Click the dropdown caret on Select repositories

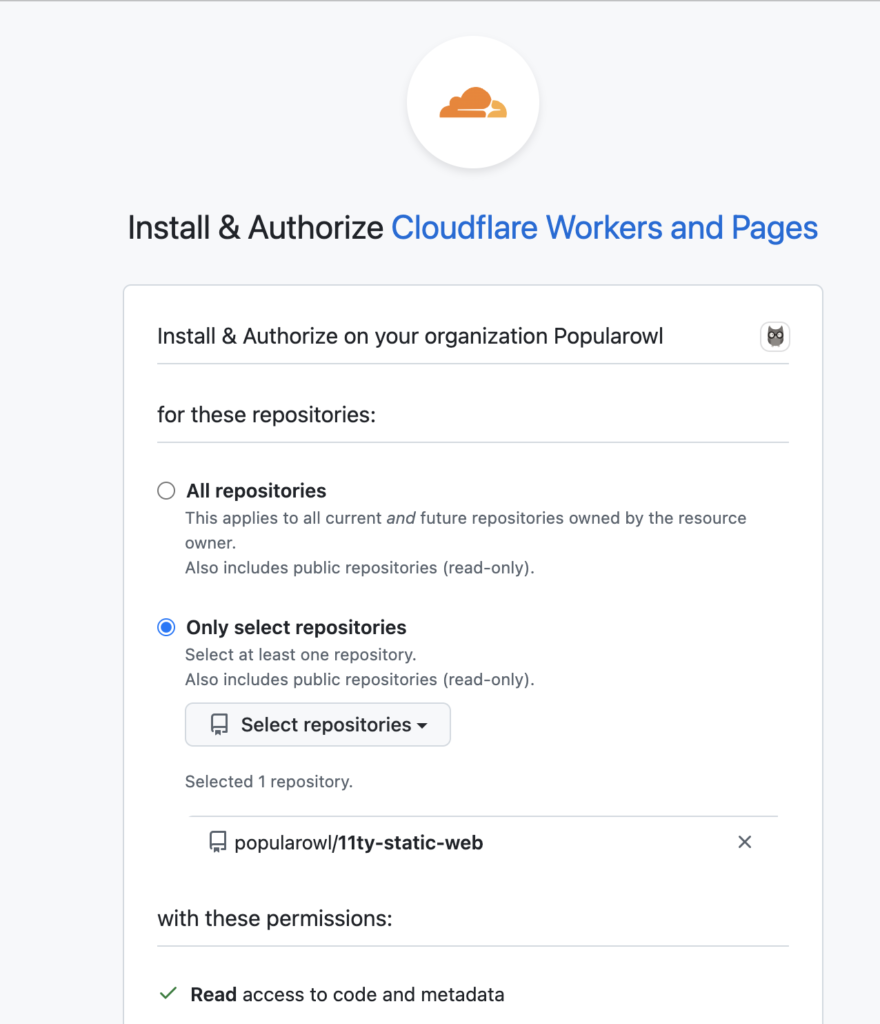(x=424, y=724)
